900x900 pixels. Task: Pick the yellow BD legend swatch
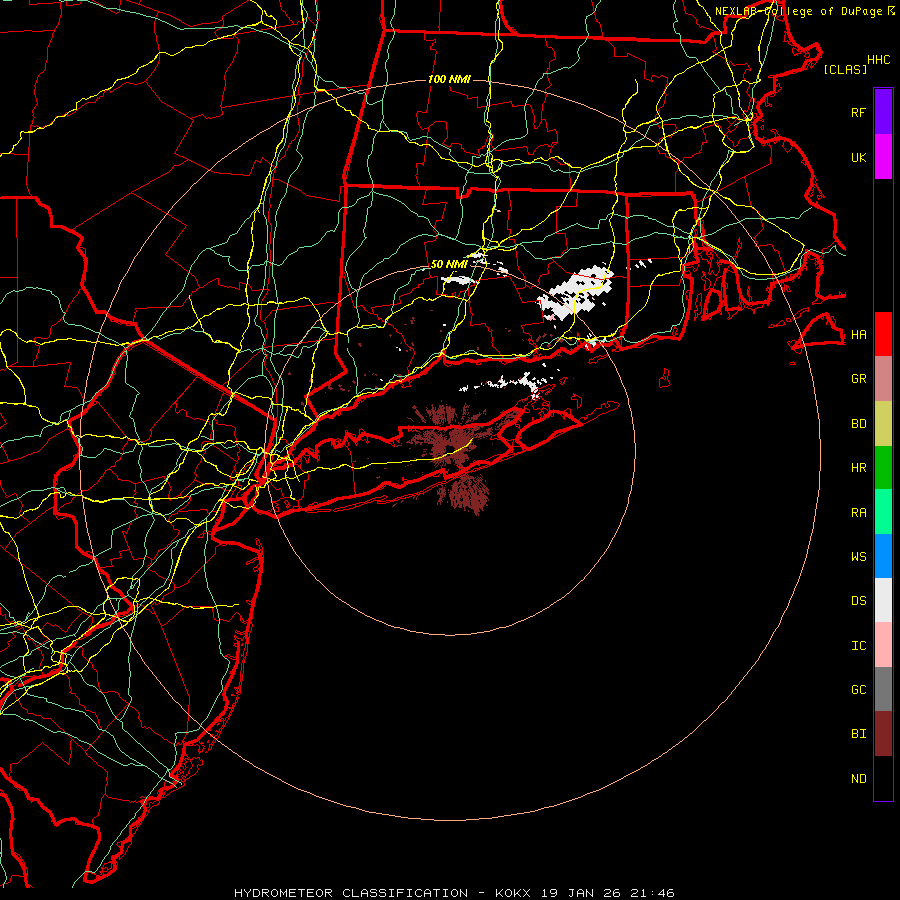[883, 424]
